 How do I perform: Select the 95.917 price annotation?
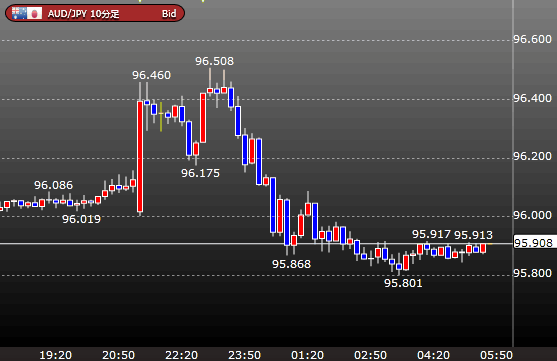coord(431,234)
